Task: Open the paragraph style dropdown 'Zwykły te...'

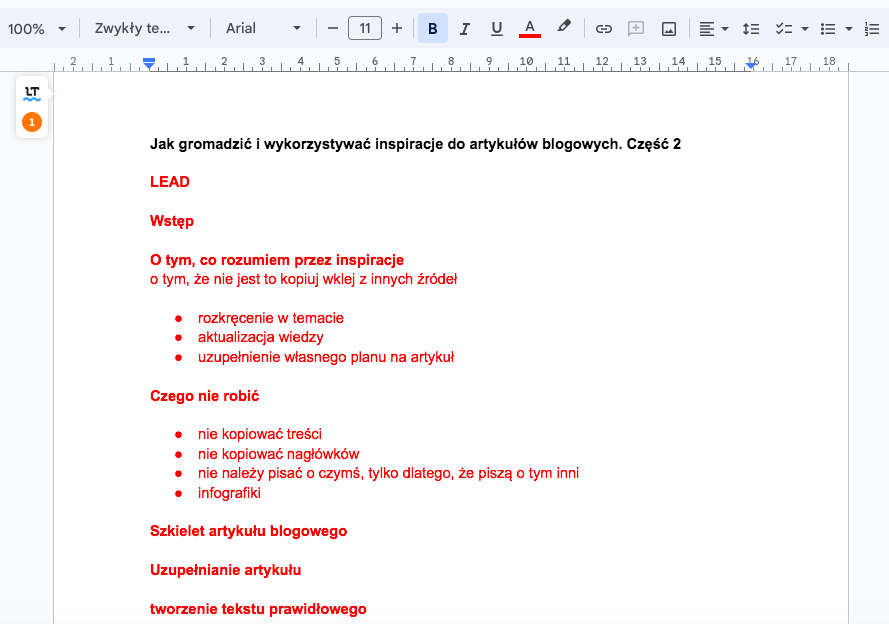Action: coord(145,28)
